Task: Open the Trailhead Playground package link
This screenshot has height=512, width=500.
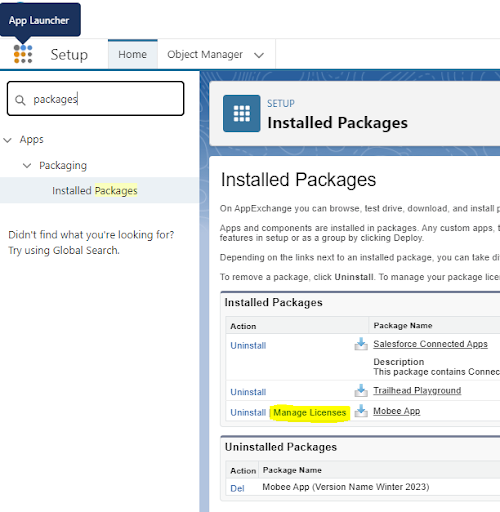Action: pyautogui.click(x=417, y=390)
